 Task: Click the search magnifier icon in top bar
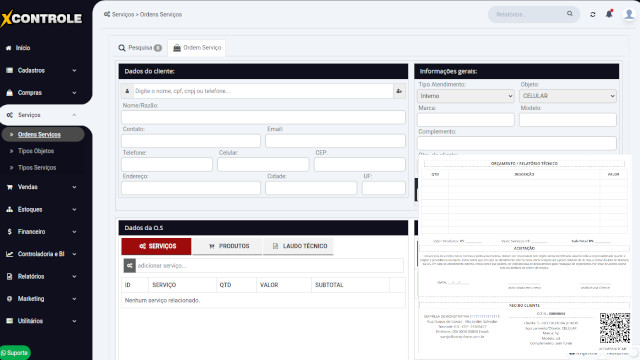[x=570, y=14]
